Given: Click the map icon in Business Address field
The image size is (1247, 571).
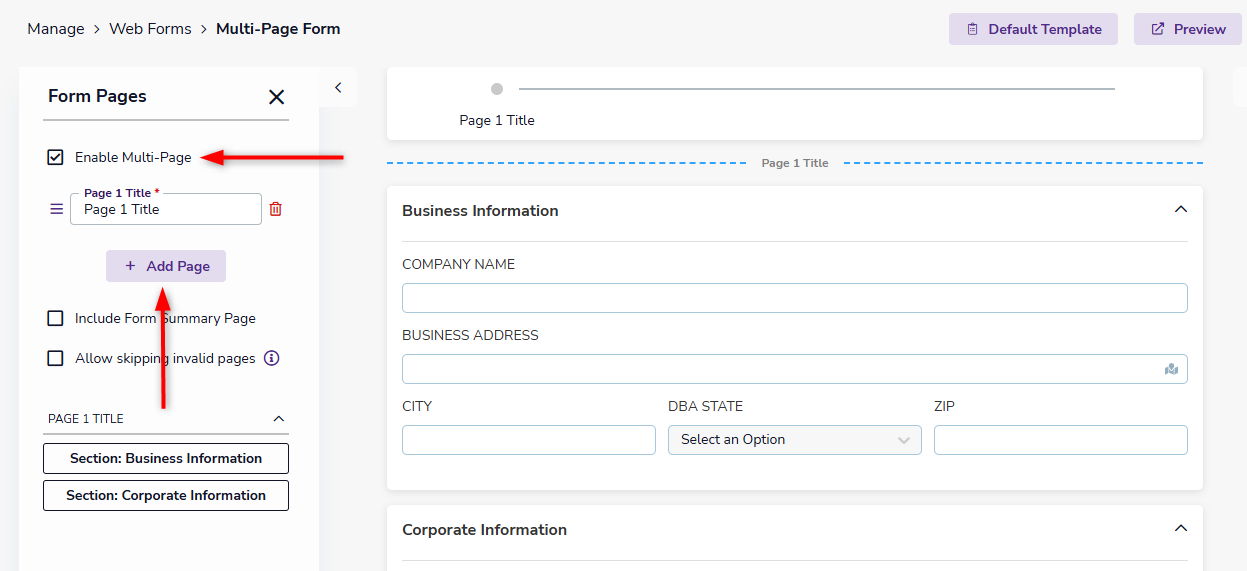Looking at the screenshot, I should coord(1171,369).
